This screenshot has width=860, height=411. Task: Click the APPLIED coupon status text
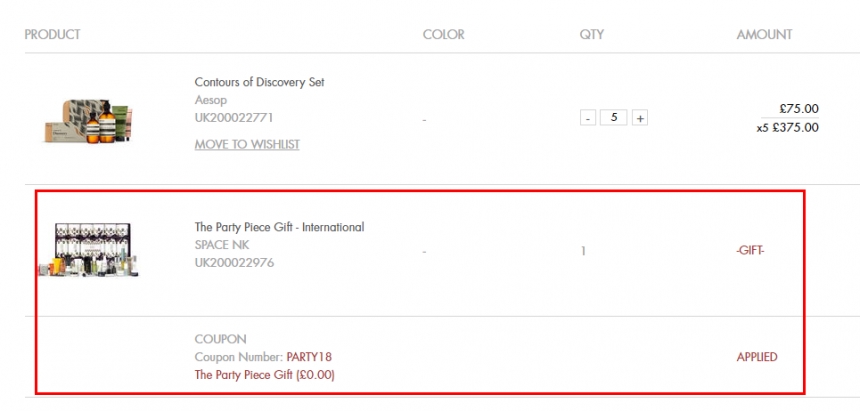coord(756,357)
